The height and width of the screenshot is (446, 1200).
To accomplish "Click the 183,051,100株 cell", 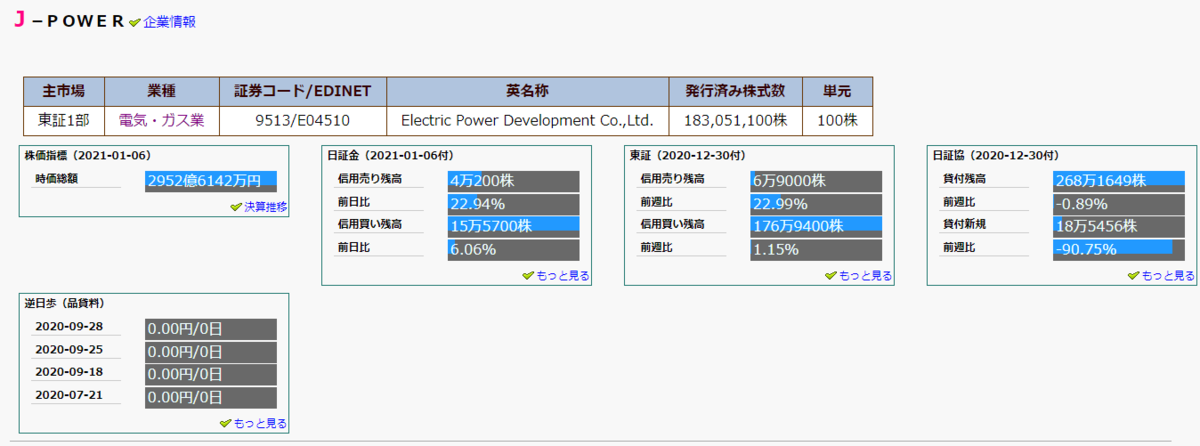I will 736,120.
